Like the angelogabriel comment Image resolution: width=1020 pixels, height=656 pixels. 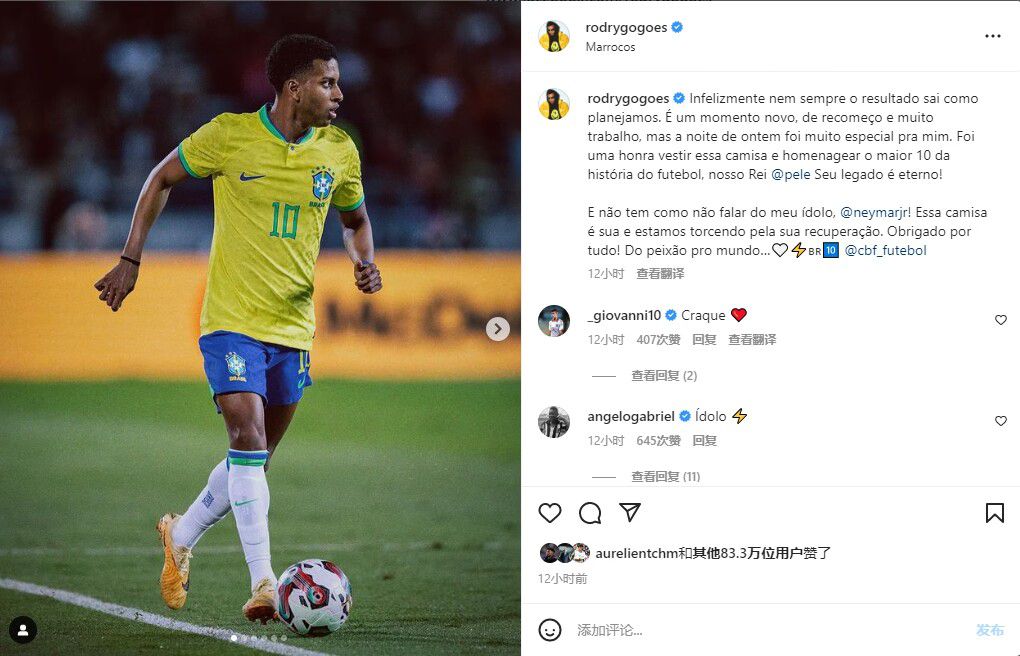click(1000, 421)
